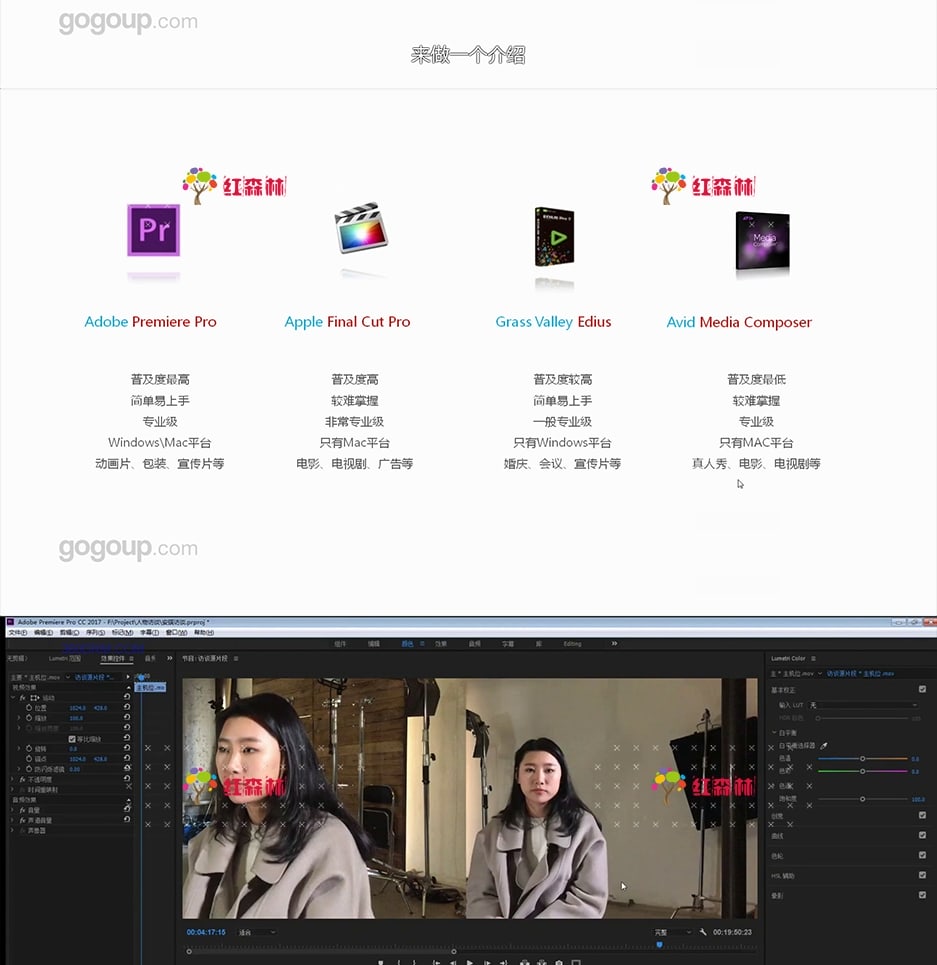Click the 'Avid Media Composer' title text
This screenshot has width=937, height=965.
739,322
